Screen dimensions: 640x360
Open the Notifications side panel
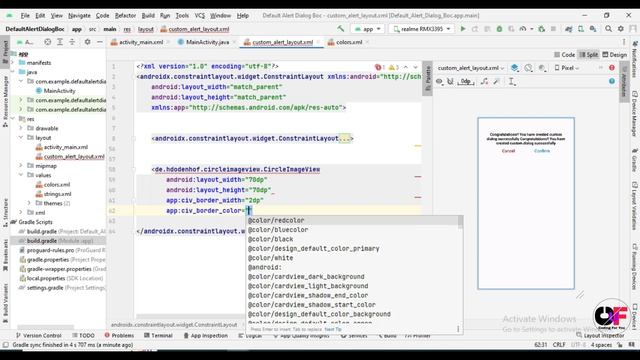pyautogui.click(x=635, y=60)
